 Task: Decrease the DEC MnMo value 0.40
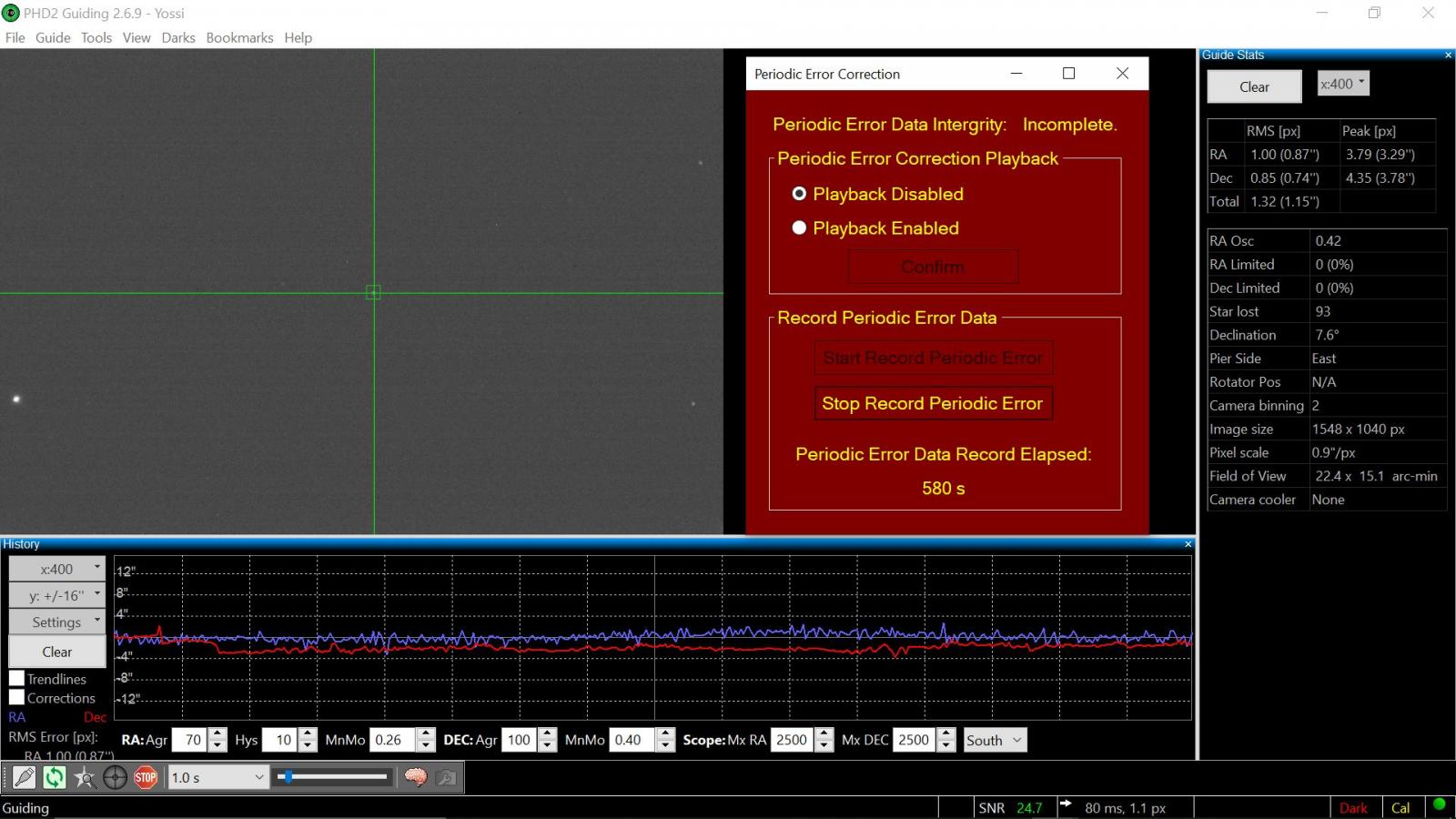(666, 746)
